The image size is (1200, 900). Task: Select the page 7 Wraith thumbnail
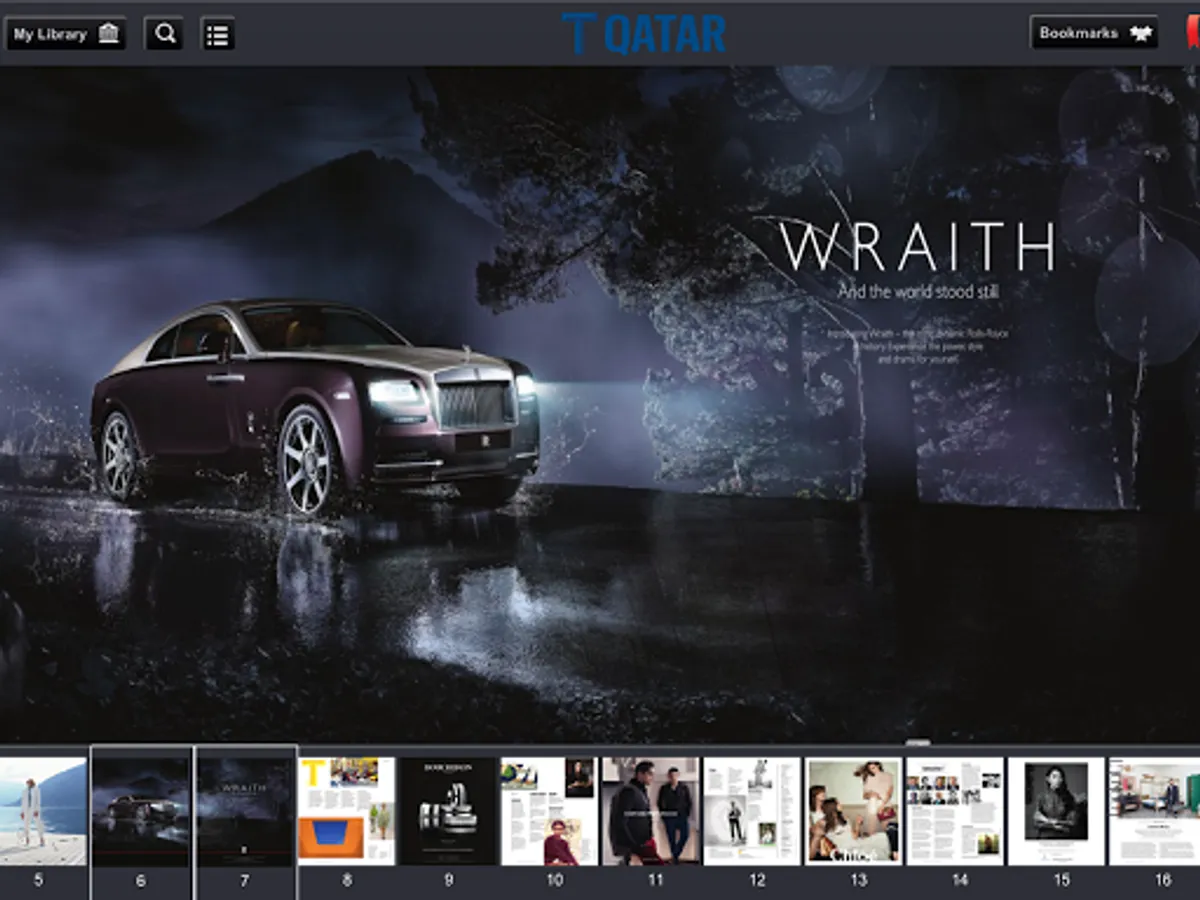[x=246, y=811]
